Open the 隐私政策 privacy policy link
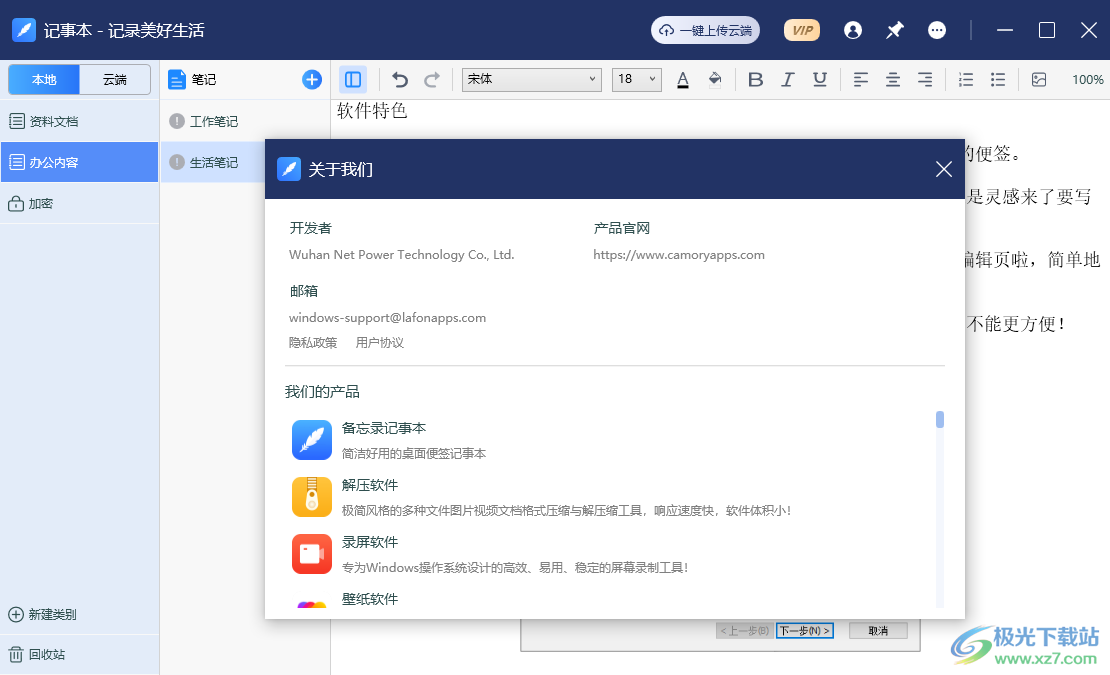Viewport: 1110px width, 675px height. pyautogui.click(x=312, y=342)
